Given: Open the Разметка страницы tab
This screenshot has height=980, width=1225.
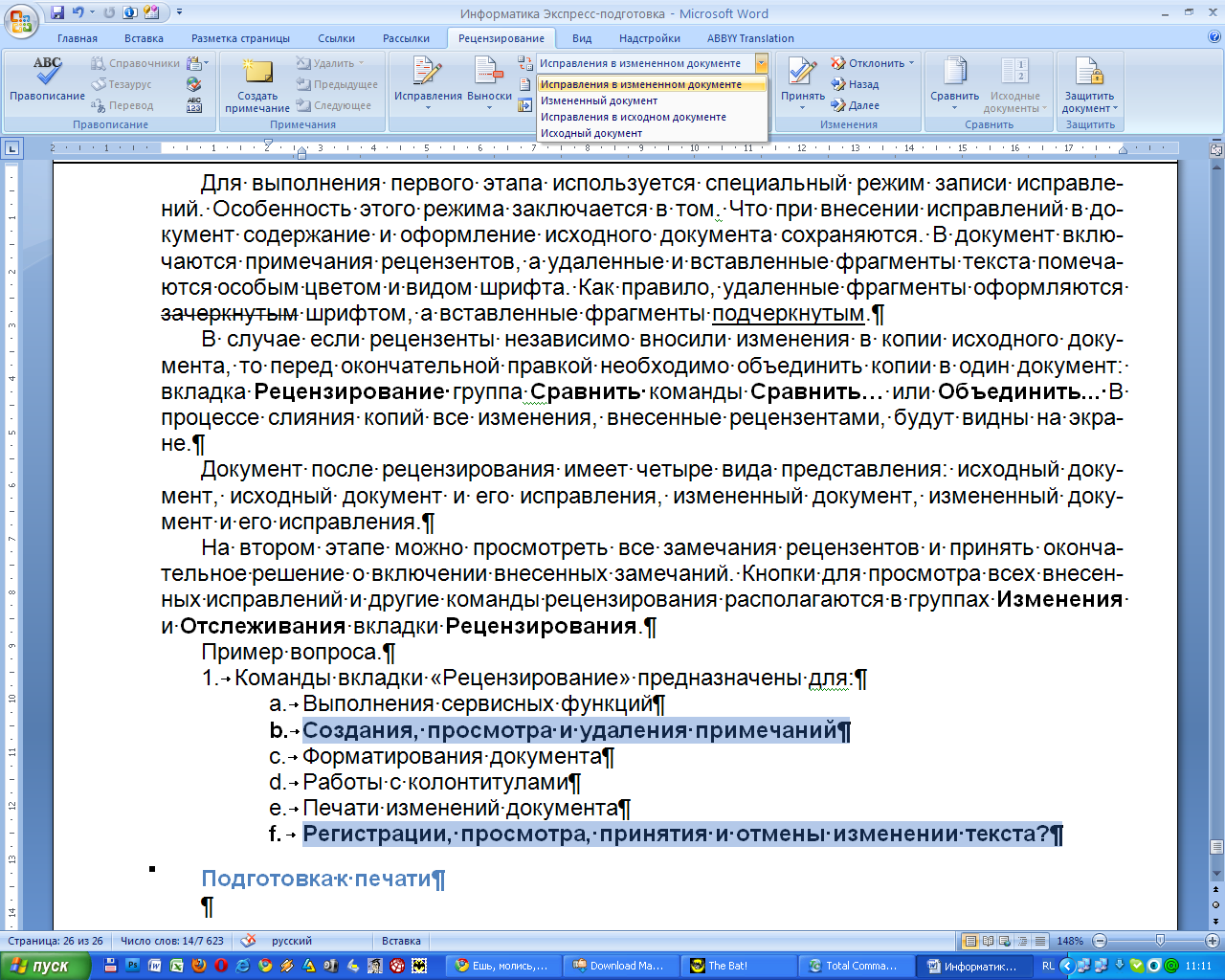Looking at the screenshot, I should click(x=240, y=38).
